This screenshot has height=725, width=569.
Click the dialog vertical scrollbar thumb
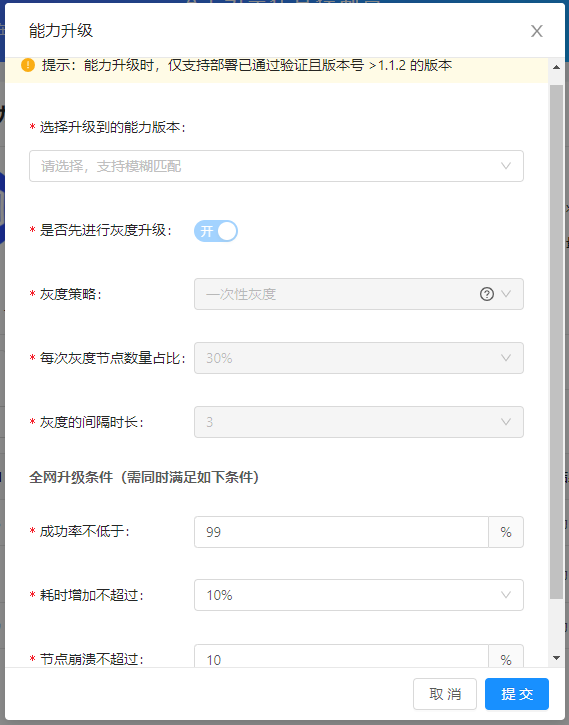[557, 342]
